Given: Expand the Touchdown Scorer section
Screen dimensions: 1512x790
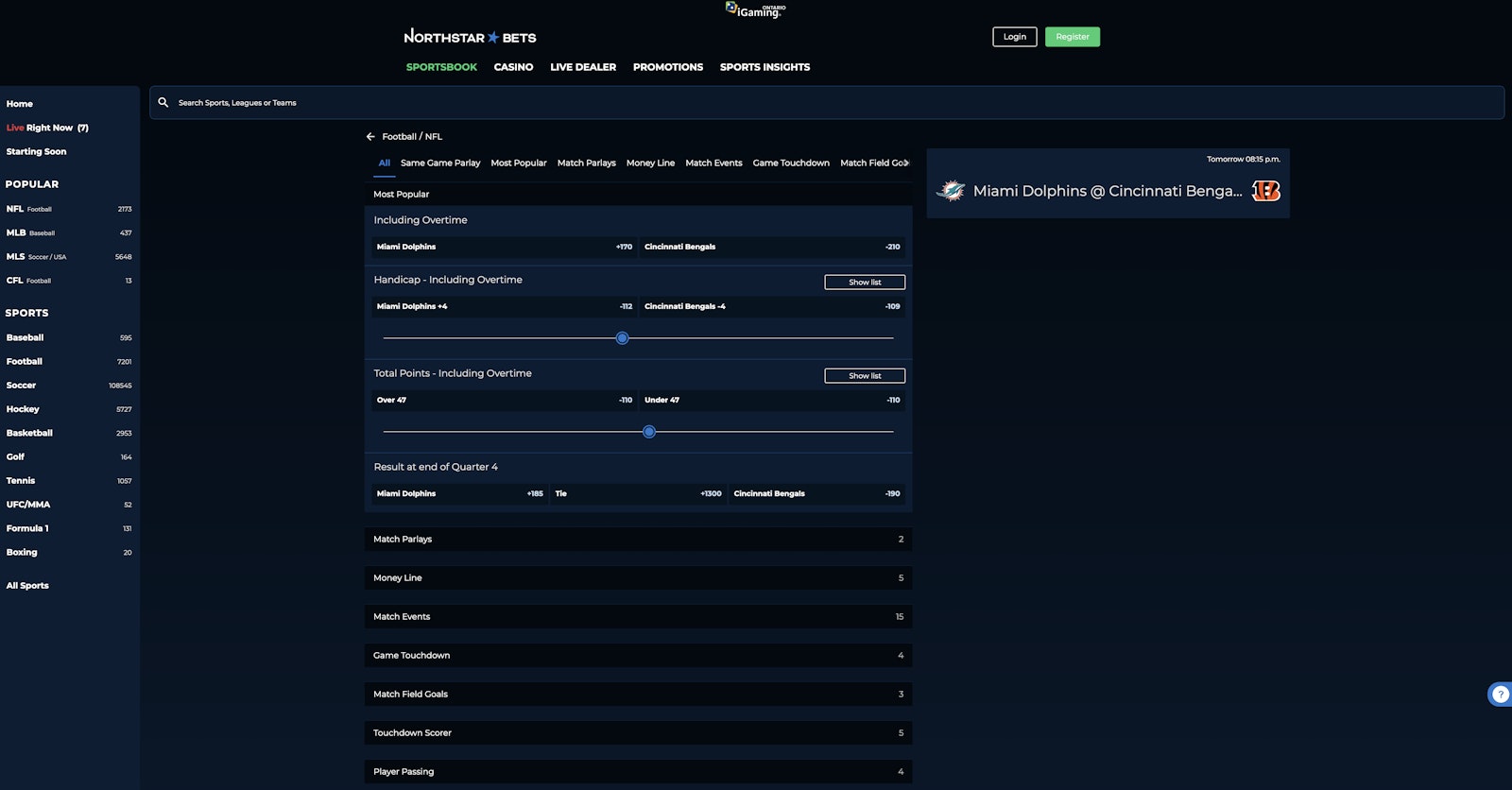Looking at the screenshot, I should (638, 732).
